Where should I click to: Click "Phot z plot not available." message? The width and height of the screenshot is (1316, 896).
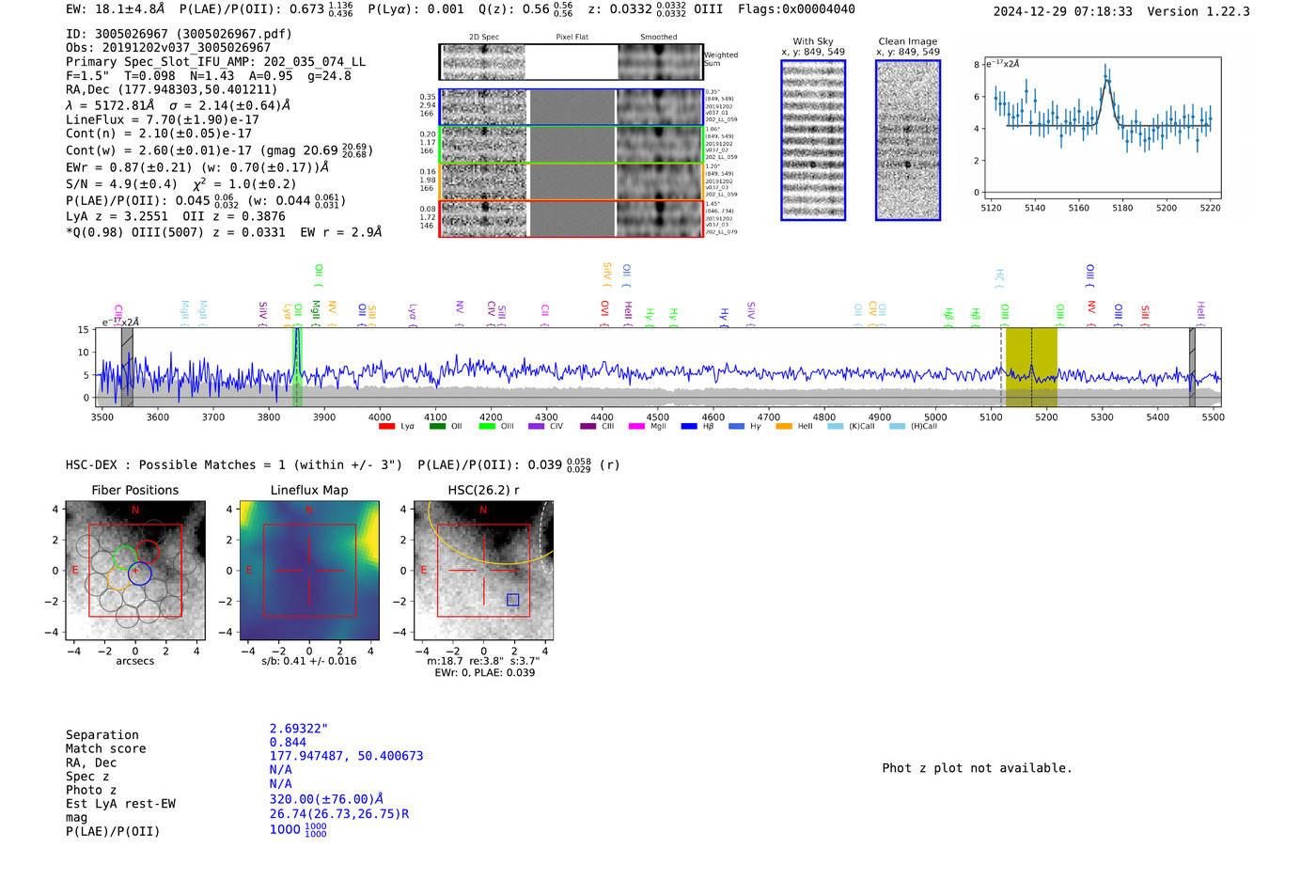pyautogui.click(x=977, y=768)
